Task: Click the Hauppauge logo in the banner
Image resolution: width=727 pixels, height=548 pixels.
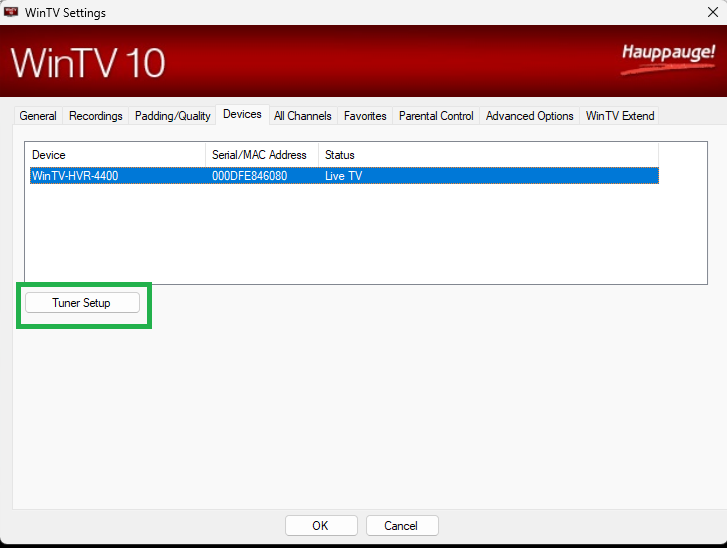Action: [668, 58]
